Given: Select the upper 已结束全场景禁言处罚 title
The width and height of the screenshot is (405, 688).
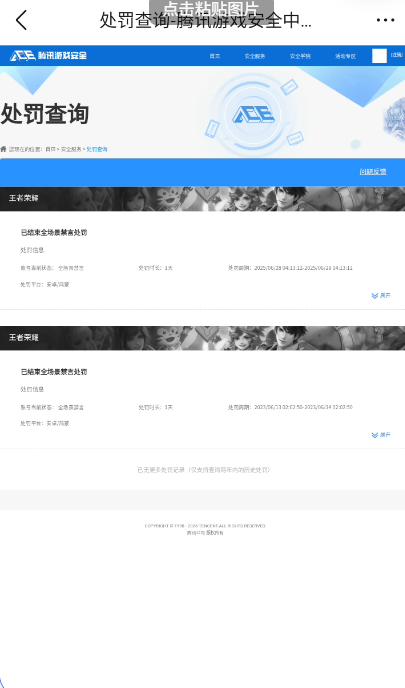Looking at the screenshot, I should (x=54, y=233).
